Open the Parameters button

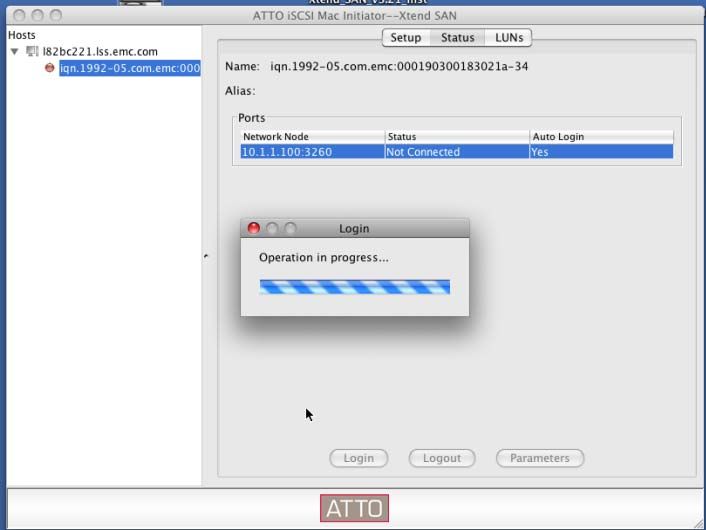[x=540, y=458]
